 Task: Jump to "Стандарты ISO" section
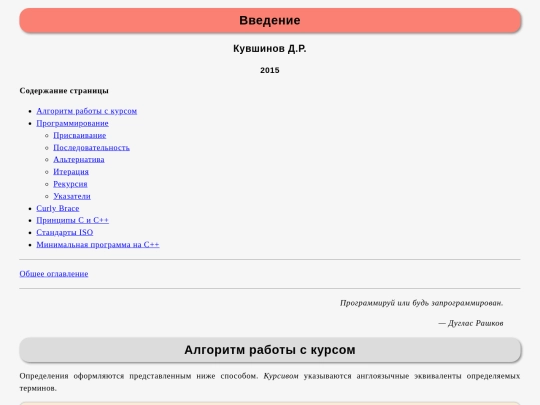[x=64, y=232]
